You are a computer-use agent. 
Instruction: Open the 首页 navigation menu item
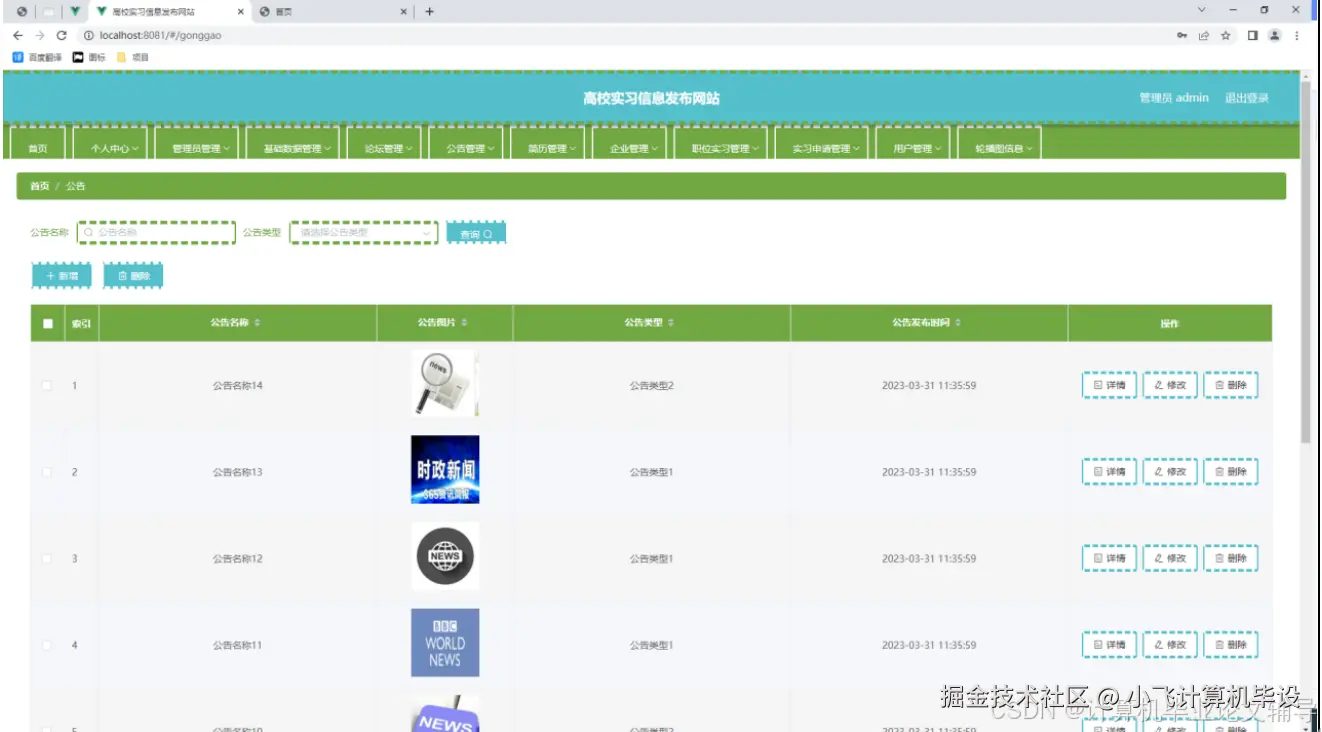[x=38, y=142]
